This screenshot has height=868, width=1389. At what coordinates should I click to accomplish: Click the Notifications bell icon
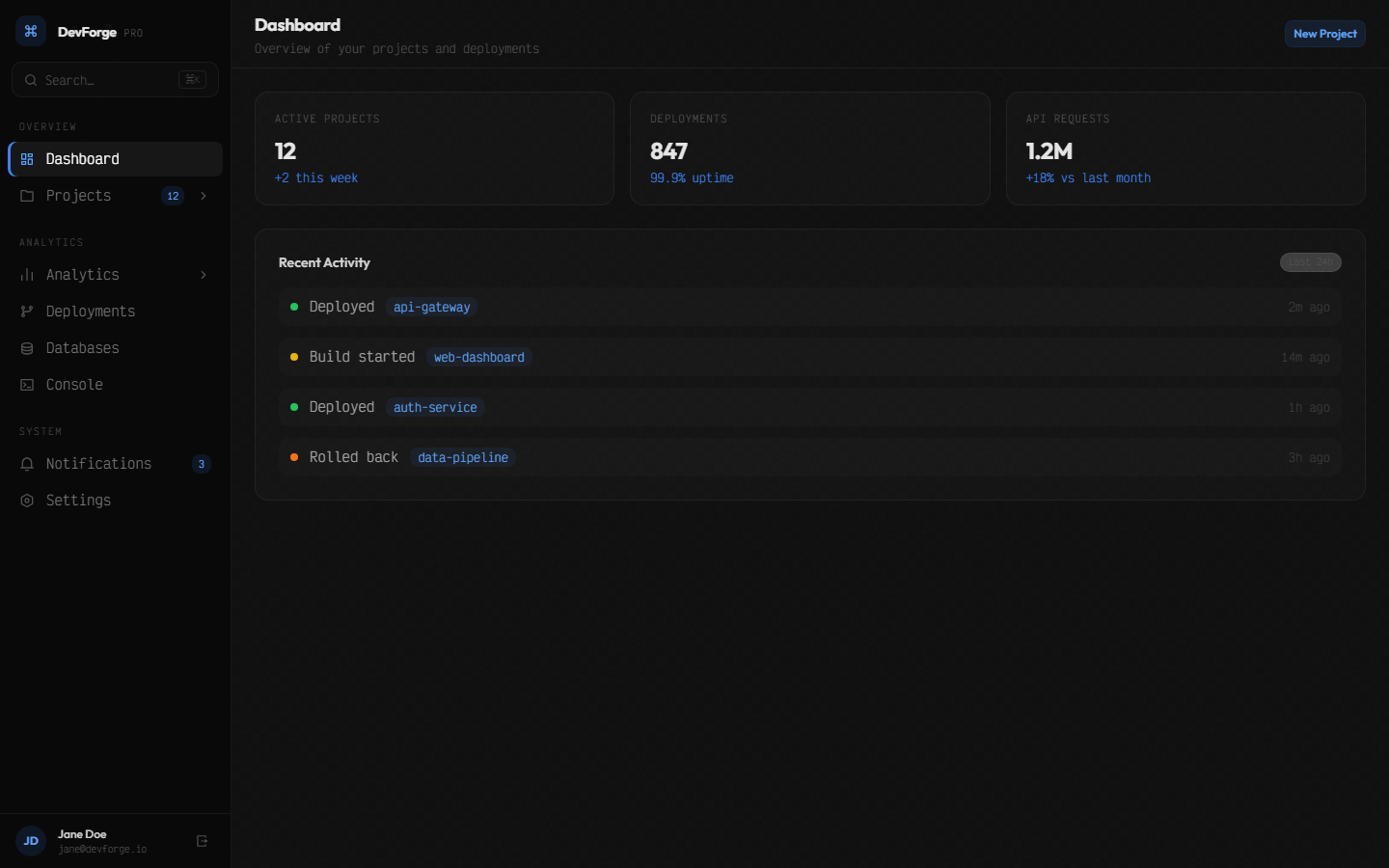27,464
